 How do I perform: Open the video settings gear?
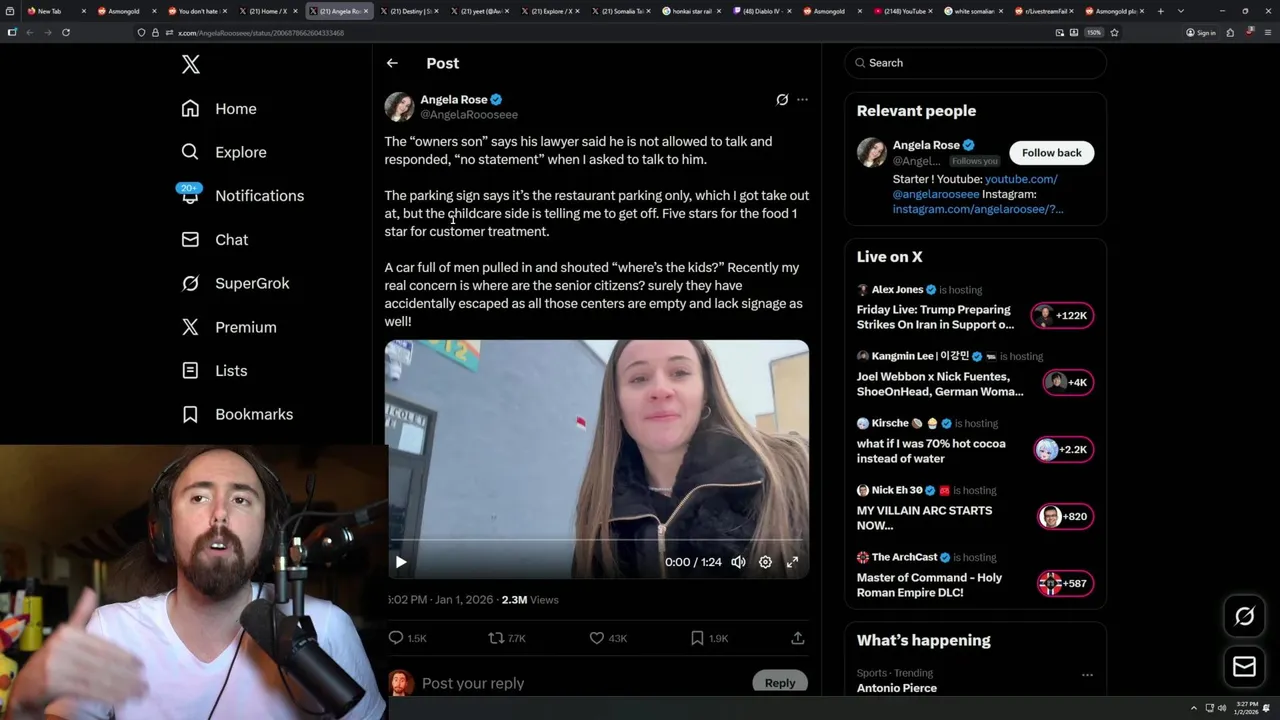(765, 562)
